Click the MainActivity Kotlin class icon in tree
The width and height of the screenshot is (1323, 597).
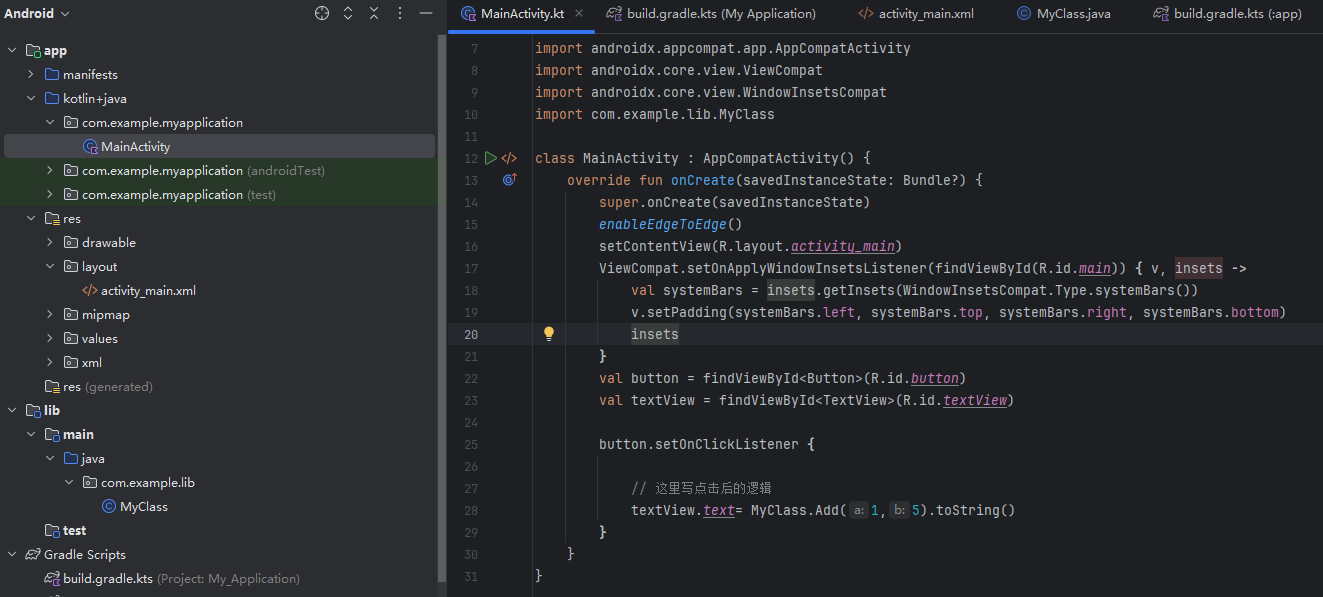coord(90,146)
